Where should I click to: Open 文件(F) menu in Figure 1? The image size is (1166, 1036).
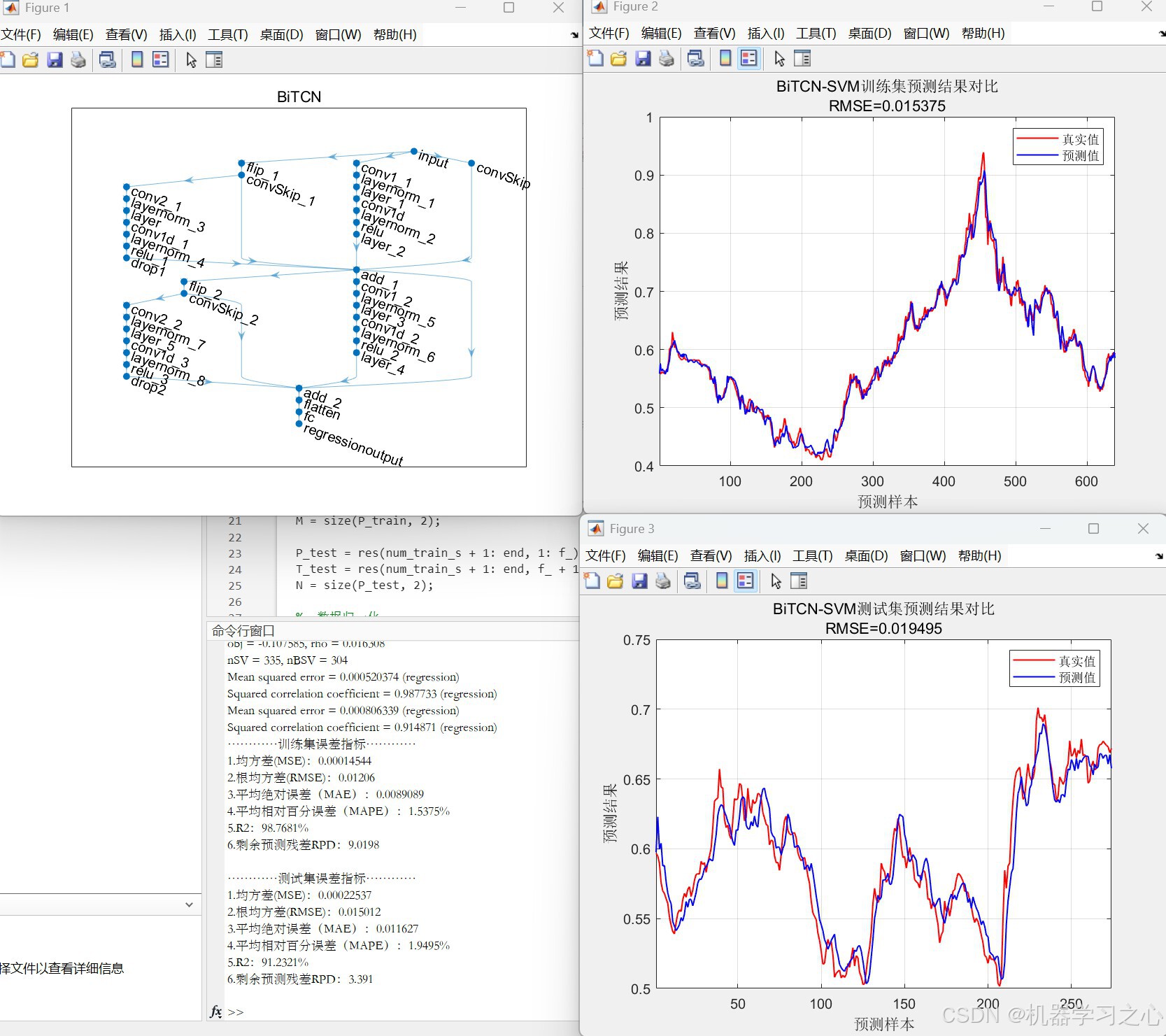21,35
